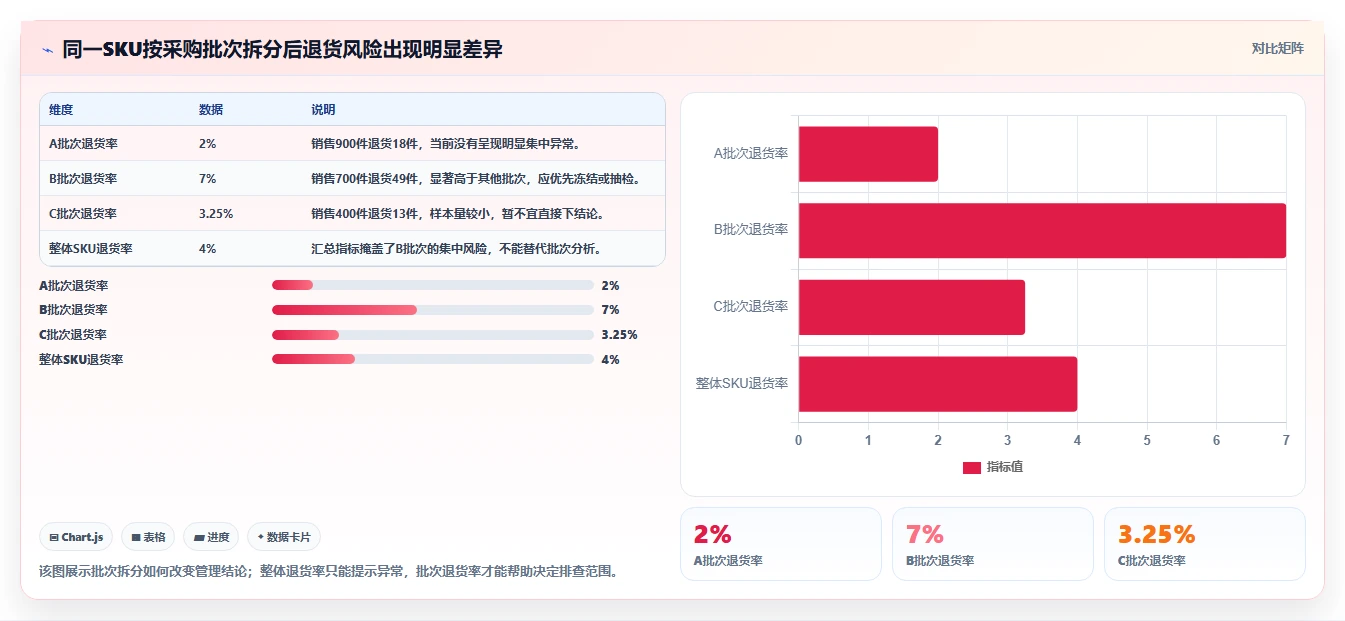Screen dimensions: 1345x621
Task: Open the 3.25% C批次退货率 data card
Action: click(x=1205, y=544)
